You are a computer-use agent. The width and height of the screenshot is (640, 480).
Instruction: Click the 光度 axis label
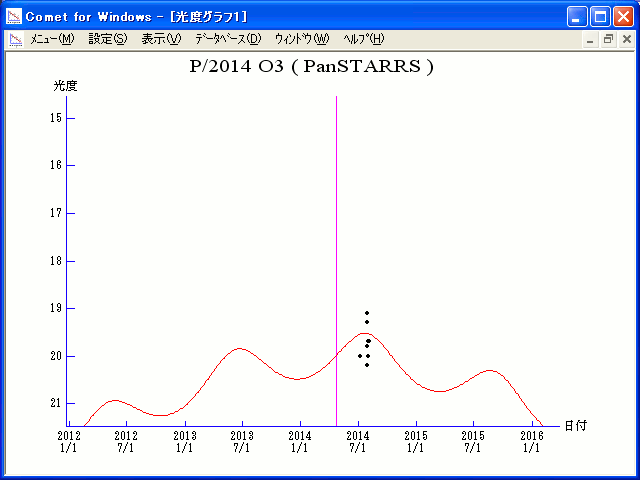[x=65, y=86]
